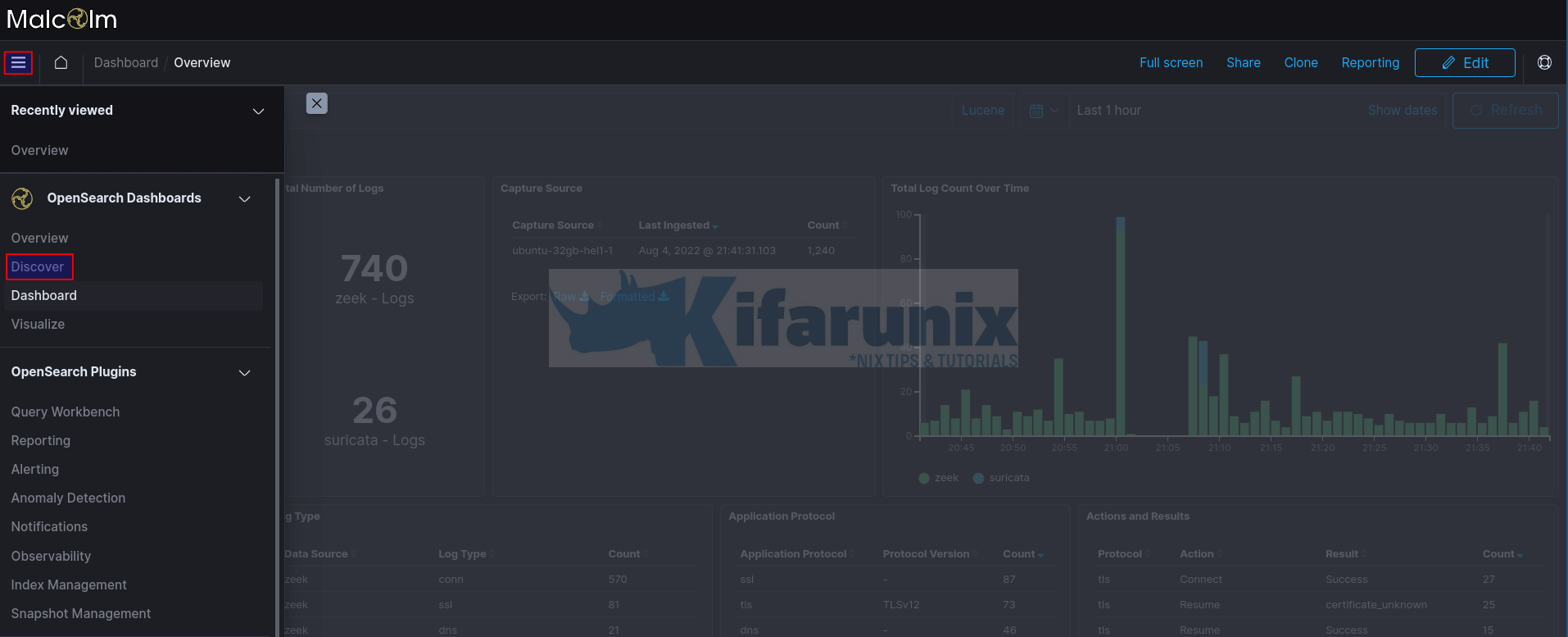Open Snapshot Management plugin
This screenshot has width=1568, height=637.
81,614
